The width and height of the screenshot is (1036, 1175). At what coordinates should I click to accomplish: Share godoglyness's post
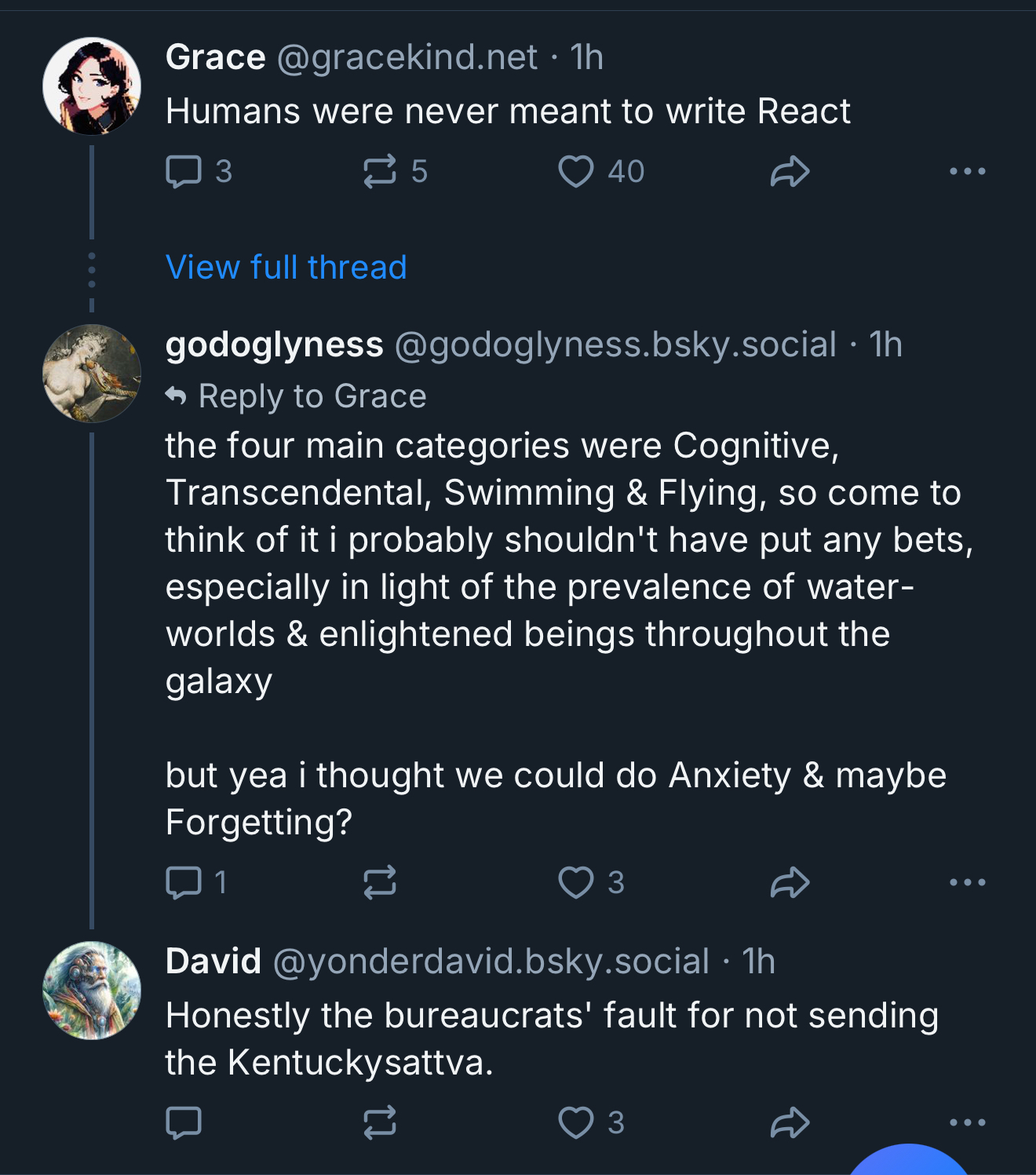click(x=790, y=882)
